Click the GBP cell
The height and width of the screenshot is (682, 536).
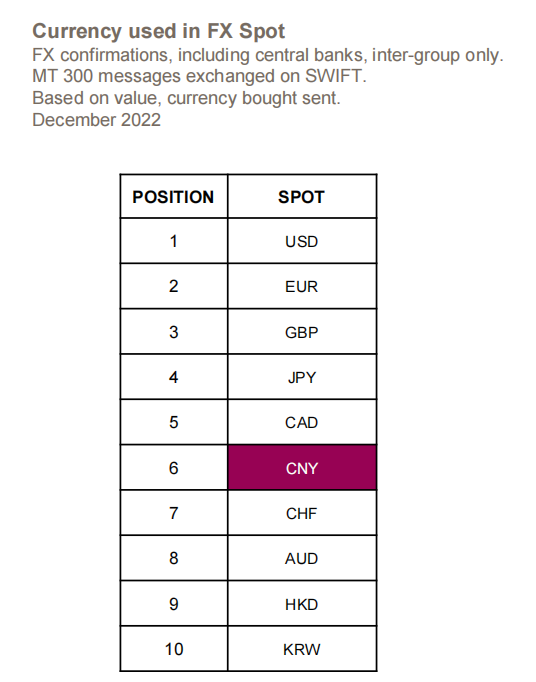point(302,332)
